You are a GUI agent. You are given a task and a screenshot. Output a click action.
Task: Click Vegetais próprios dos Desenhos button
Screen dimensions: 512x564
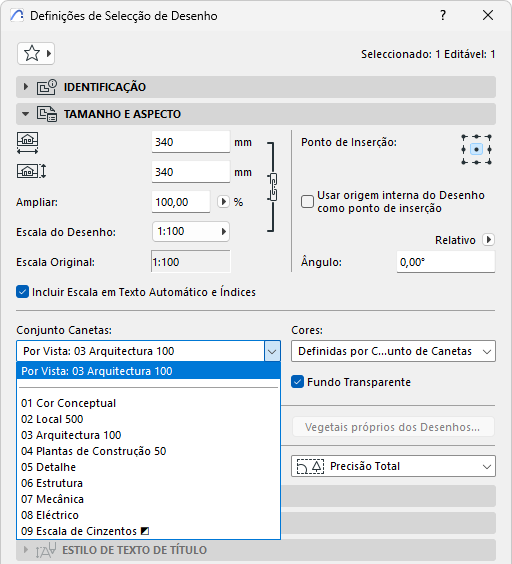coord(393,427)
